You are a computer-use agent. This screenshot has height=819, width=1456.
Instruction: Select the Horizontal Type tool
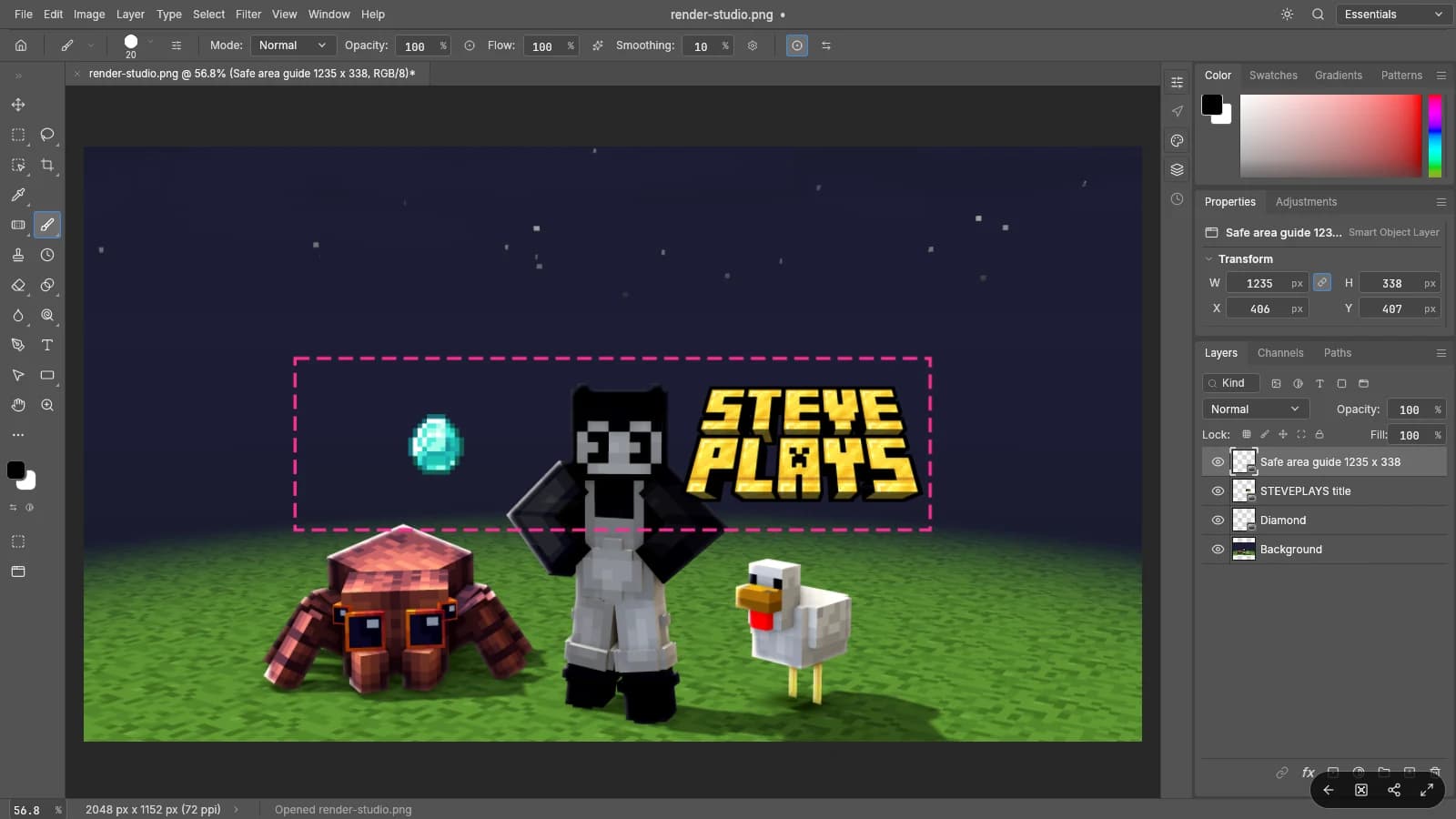tap(47, 345)
